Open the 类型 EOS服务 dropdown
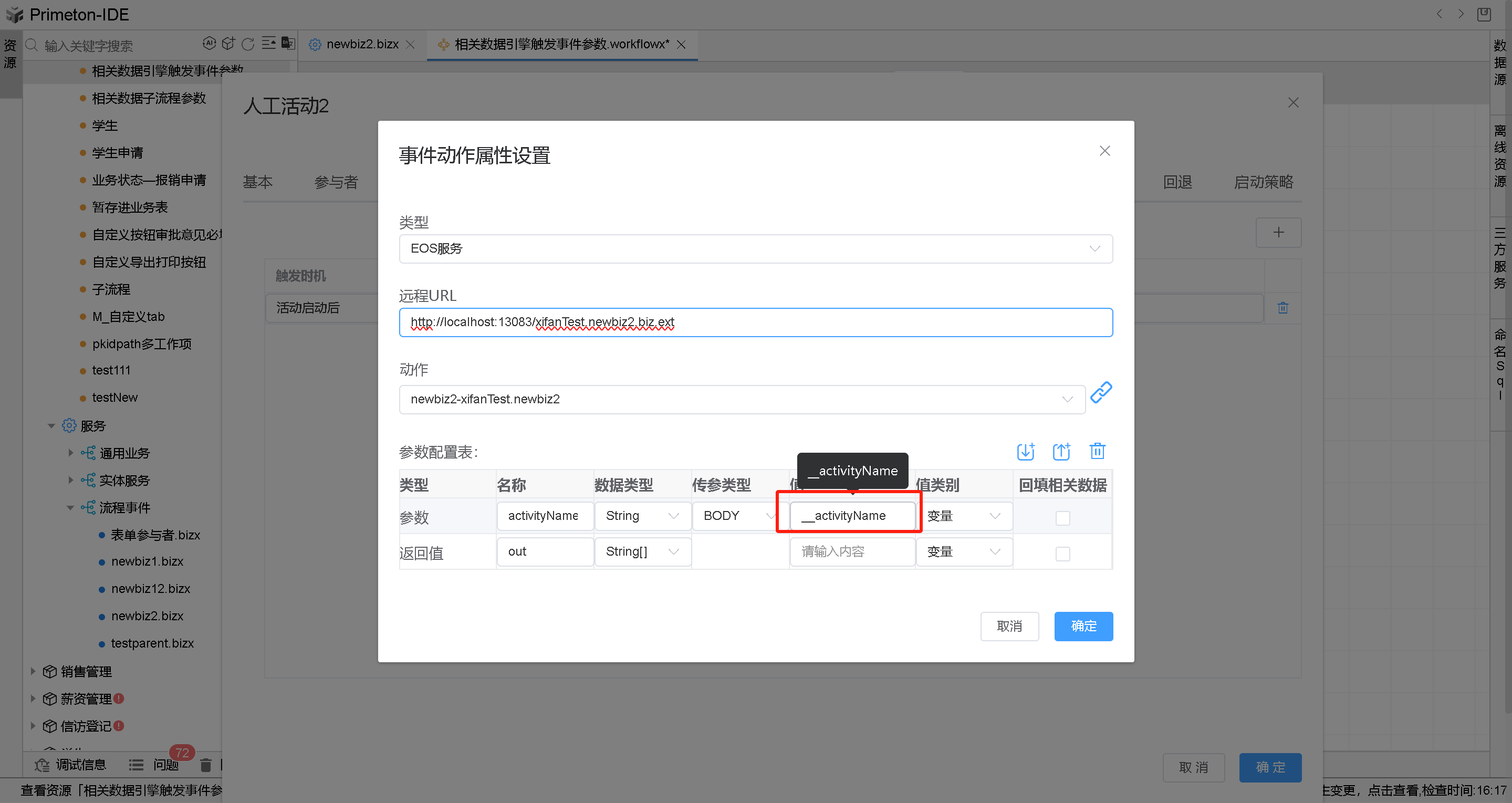 tap(755, 249)
